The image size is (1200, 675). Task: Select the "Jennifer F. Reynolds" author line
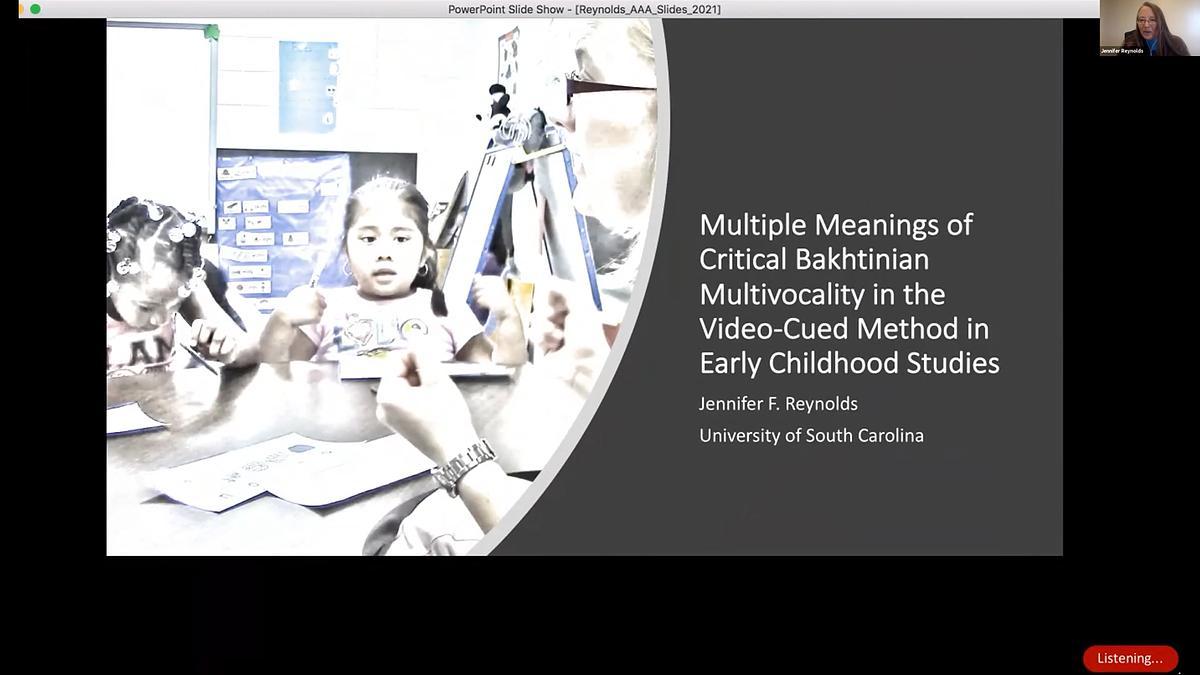click(778, 404)
